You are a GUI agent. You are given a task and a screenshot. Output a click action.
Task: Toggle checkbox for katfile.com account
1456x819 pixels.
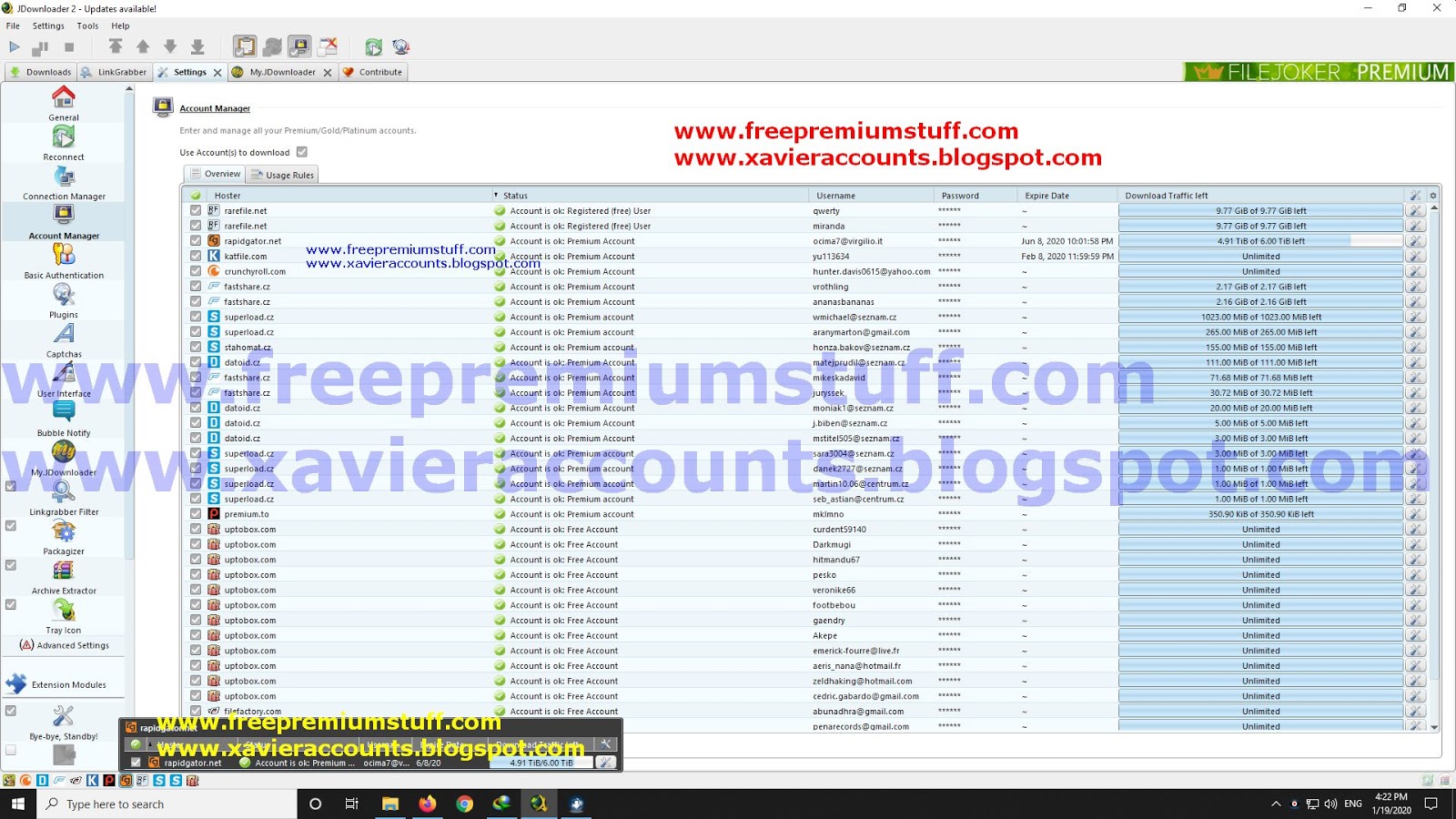(x=196, y=256)
